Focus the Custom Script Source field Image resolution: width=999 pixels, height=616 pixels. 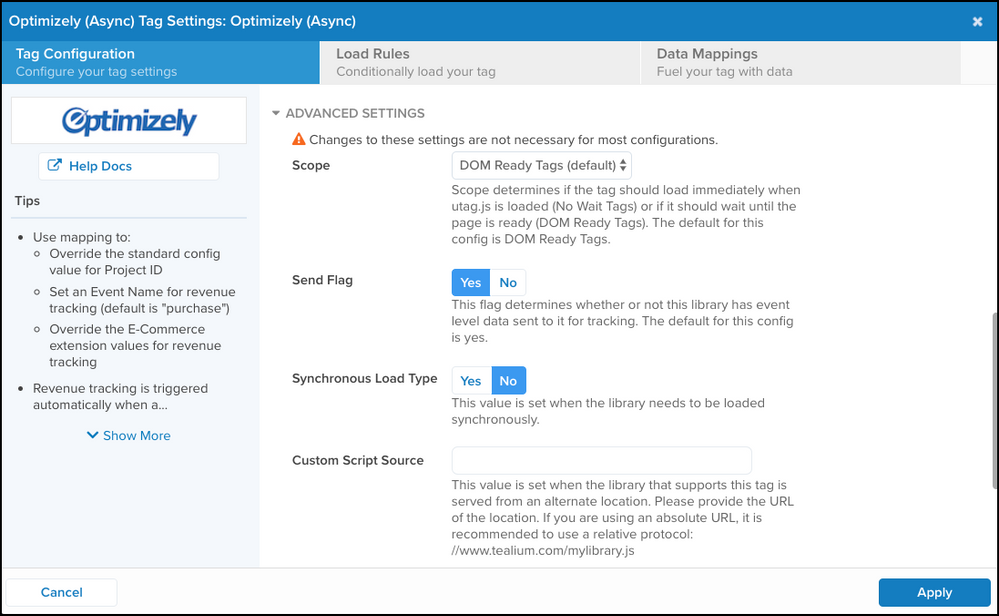[x=601, y=460]
